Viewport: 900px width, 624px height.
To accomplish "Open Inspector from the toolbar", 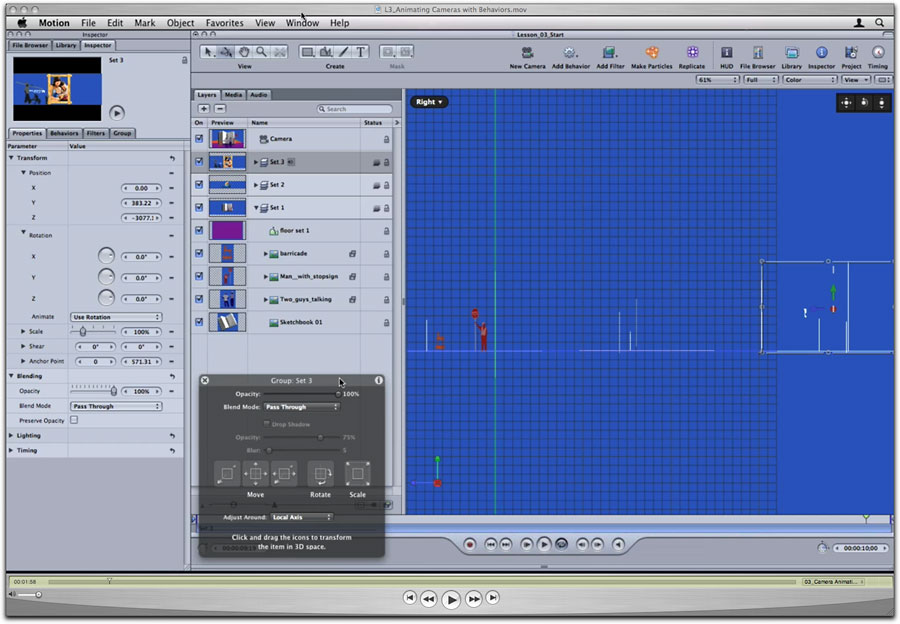I will (821, 53).
